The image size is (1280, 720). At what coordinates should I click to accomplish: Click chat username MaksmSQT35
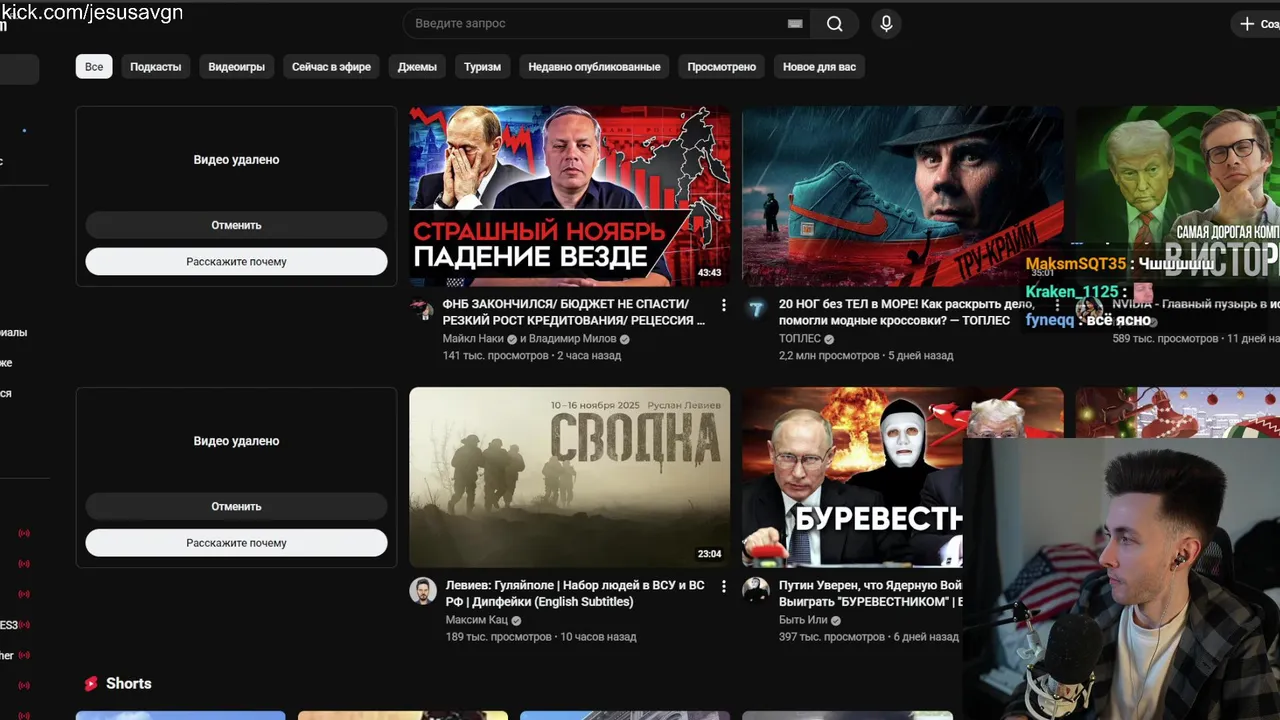[1076, 264]
